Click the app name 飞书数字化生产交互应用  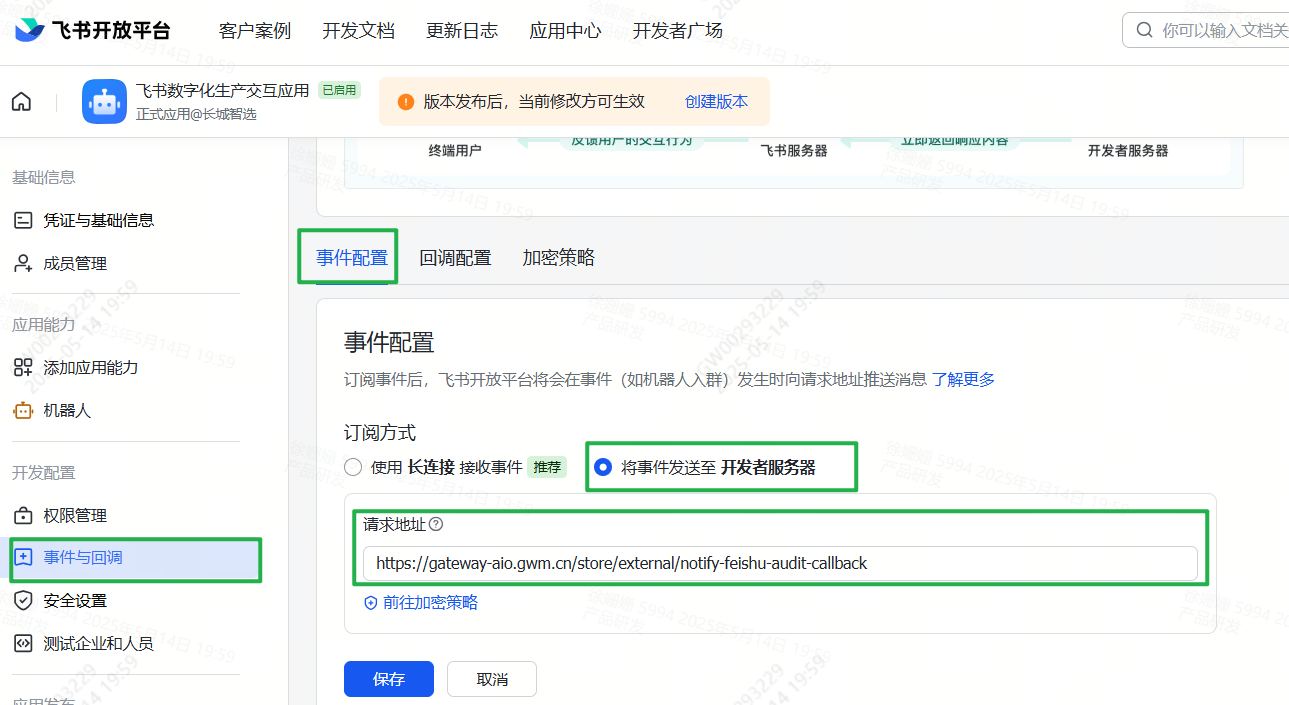click(223, 90)
